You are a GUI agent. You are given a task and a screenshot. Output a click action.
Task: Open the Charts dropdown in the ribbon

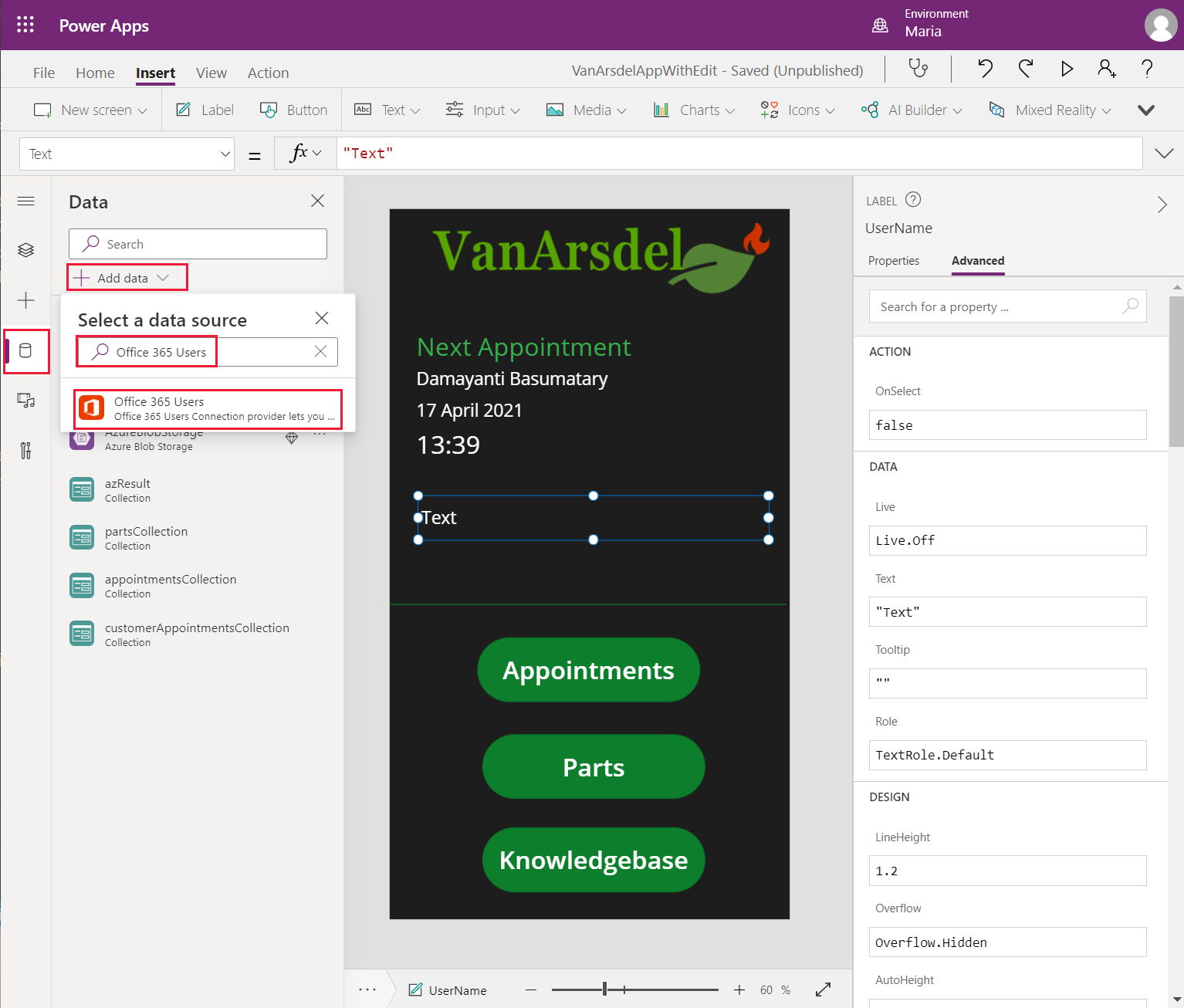[x=693, y=110]
